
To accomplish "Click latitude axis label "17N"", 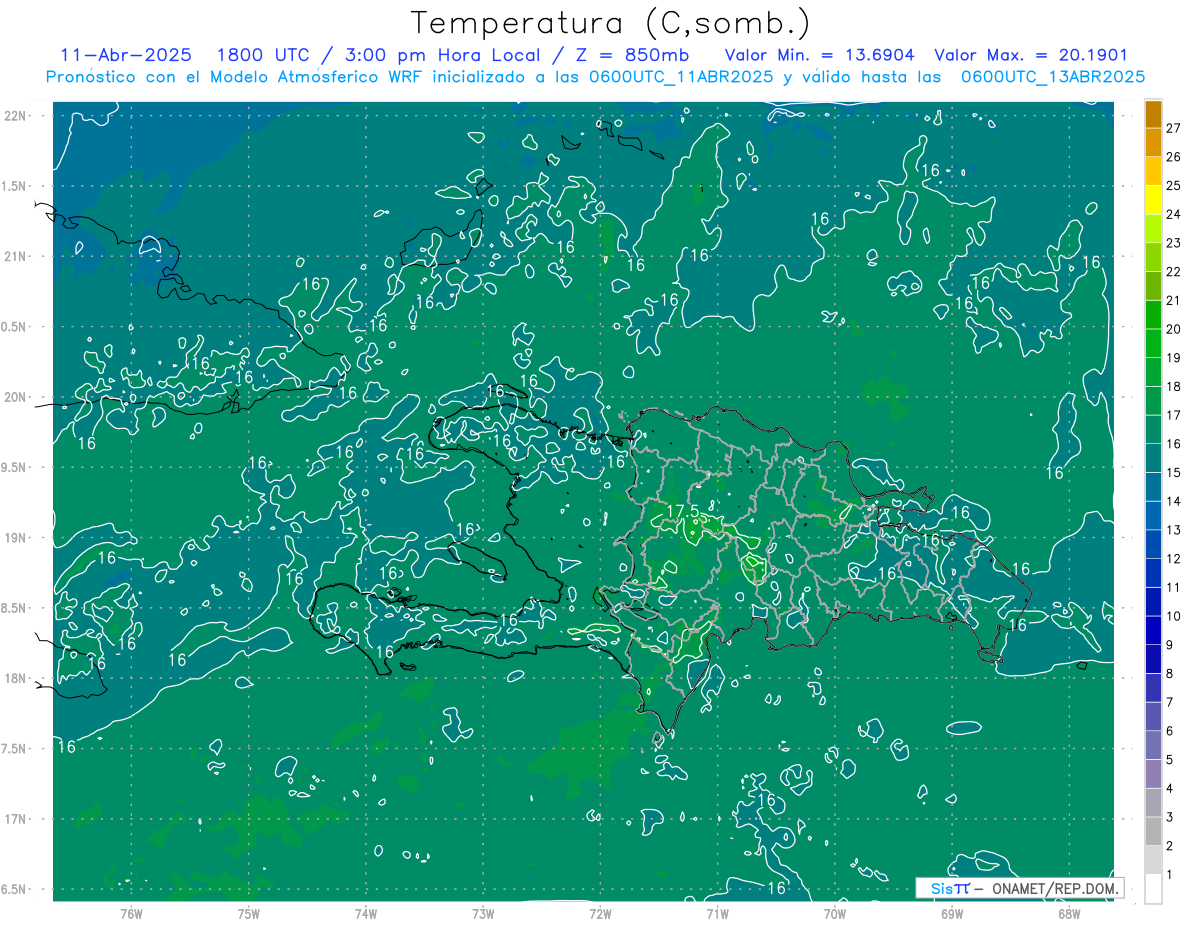I will coord(17,819).
